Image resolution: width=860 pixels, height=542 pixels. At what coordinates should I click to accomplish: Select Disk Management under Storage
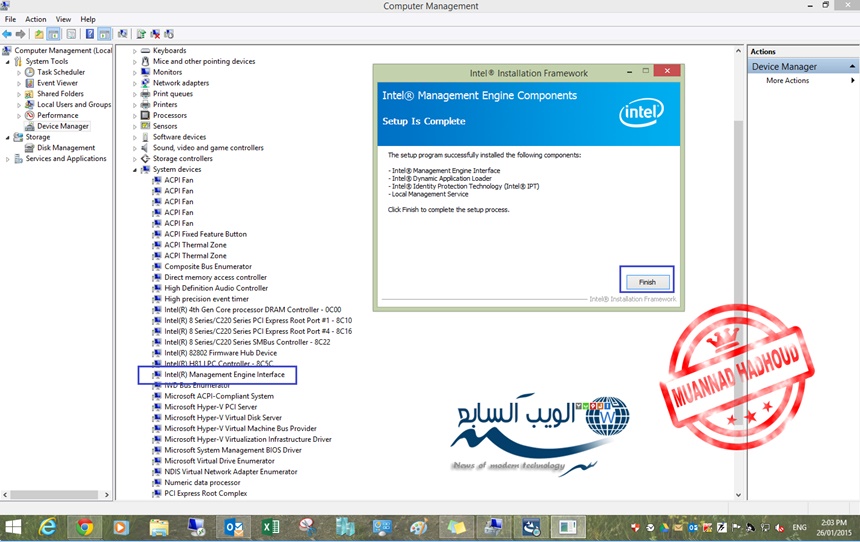coord(66,148)
